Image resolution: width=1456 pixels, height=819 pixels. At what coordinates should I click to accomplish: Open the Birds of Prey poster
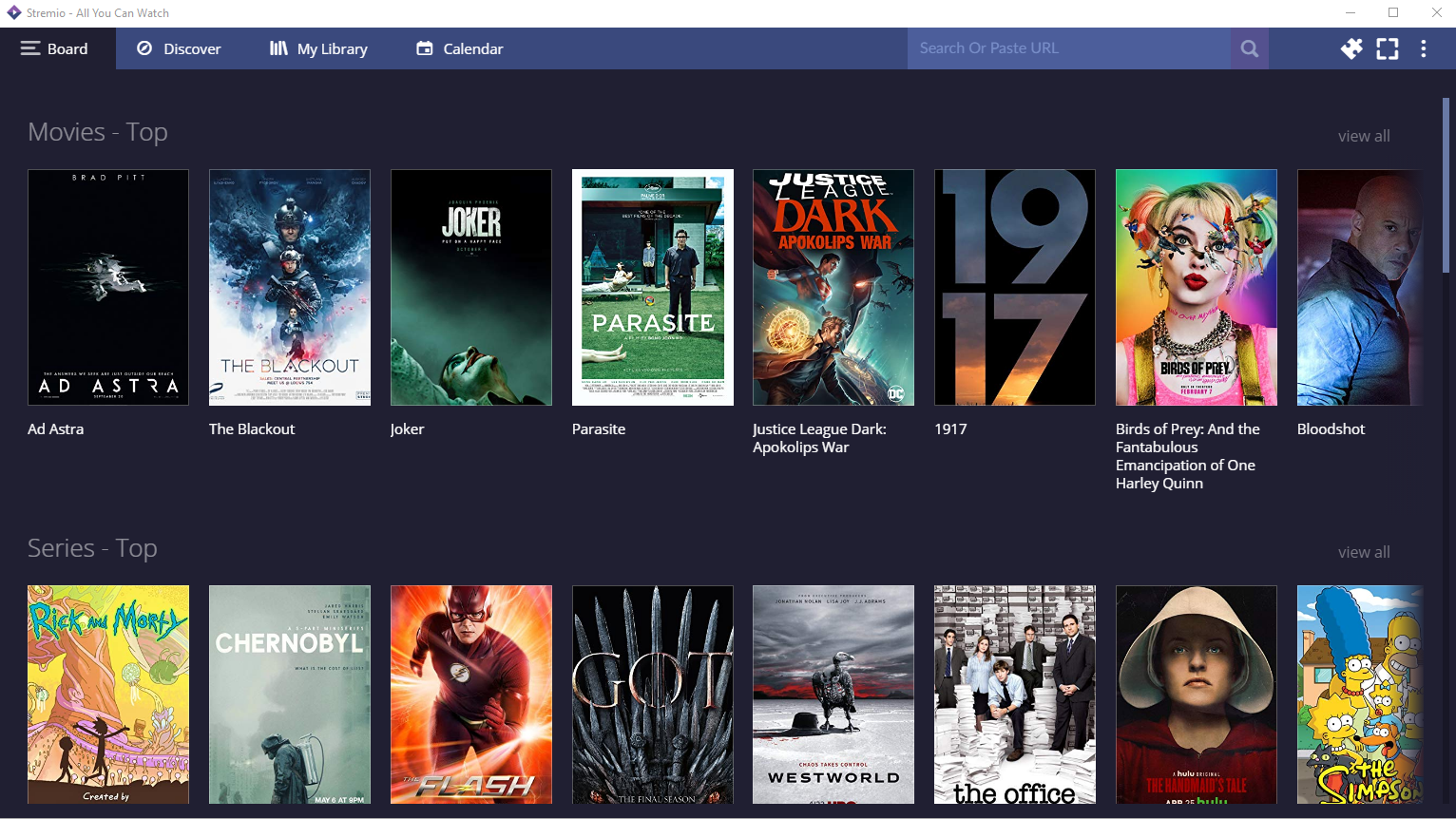1197,287
